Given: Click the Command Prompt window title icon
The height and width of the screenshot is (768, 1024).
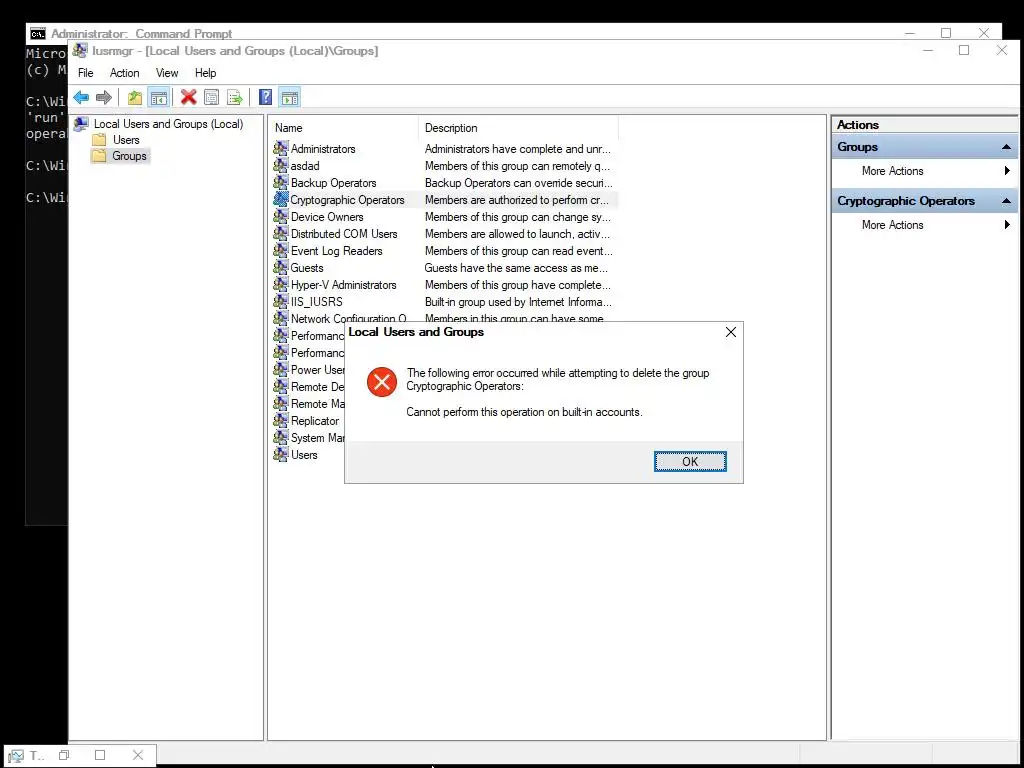Looking at the screenshot, I should click(x=38, y=33).
